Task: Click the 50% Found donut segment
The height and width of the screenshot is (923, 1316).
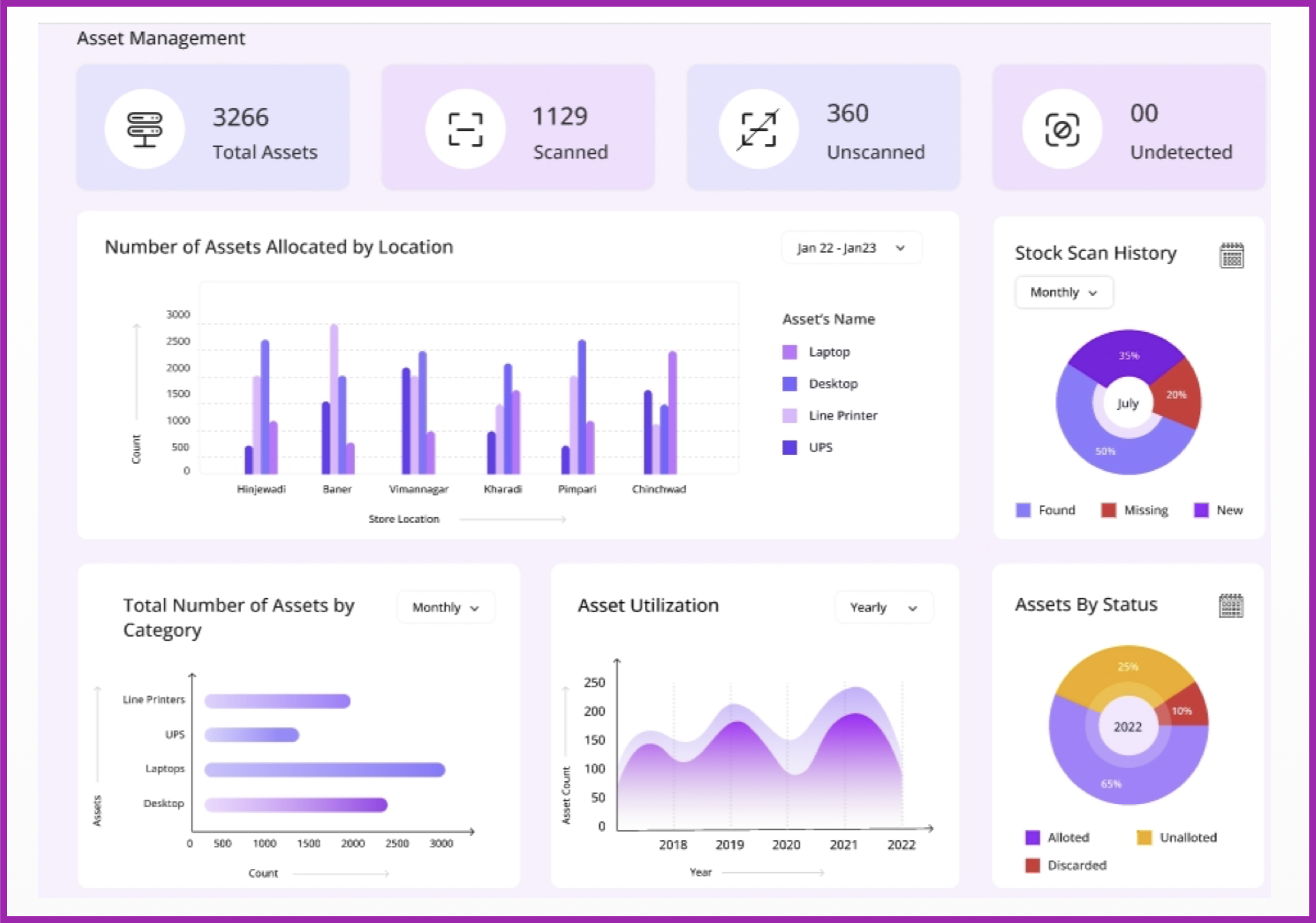Action: click(x=1105, y=452)
